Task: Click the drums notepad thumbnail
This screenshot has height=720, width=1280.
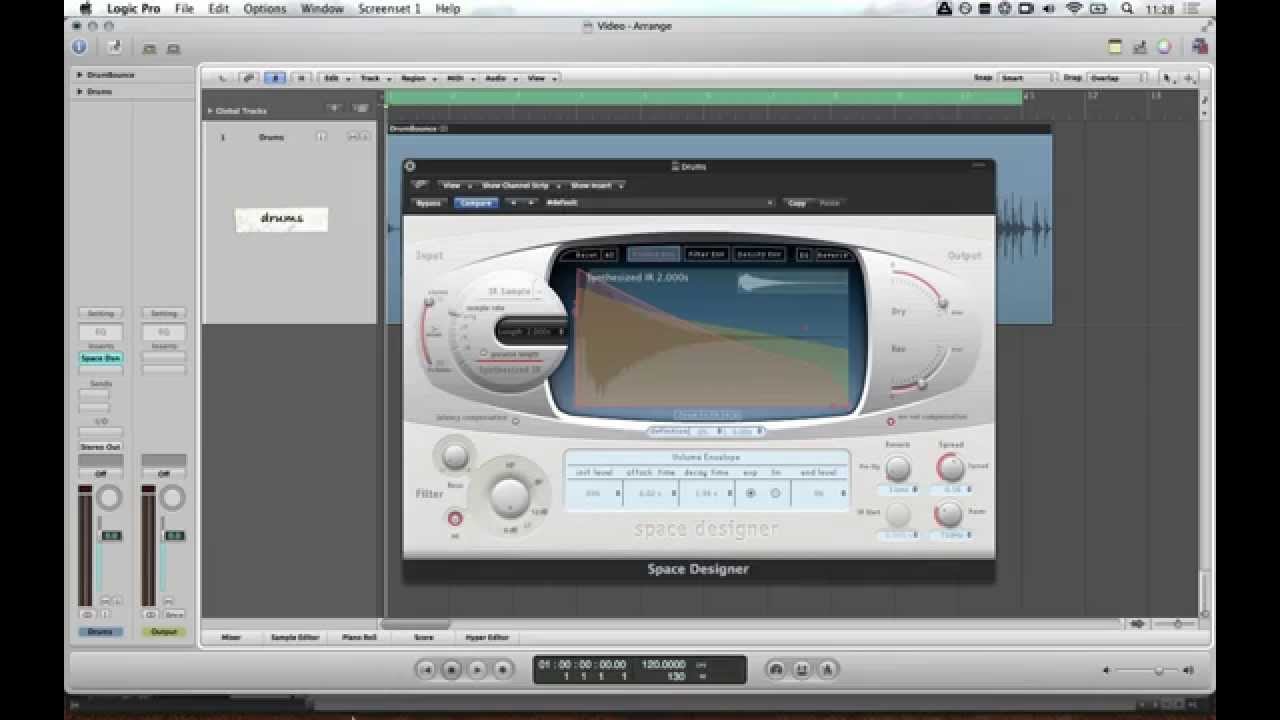Action: (282, 219)
